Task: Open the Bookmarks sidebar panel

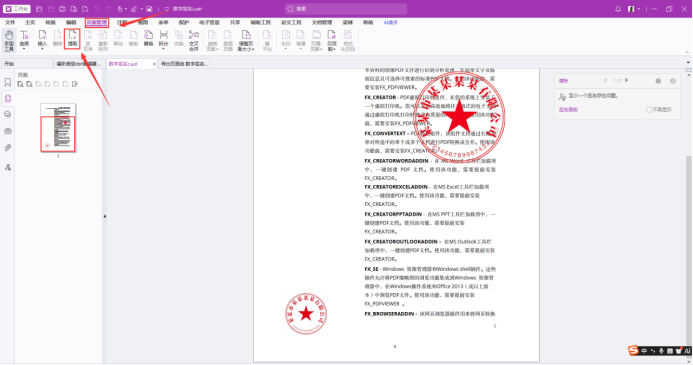Action: pos(8,82)
